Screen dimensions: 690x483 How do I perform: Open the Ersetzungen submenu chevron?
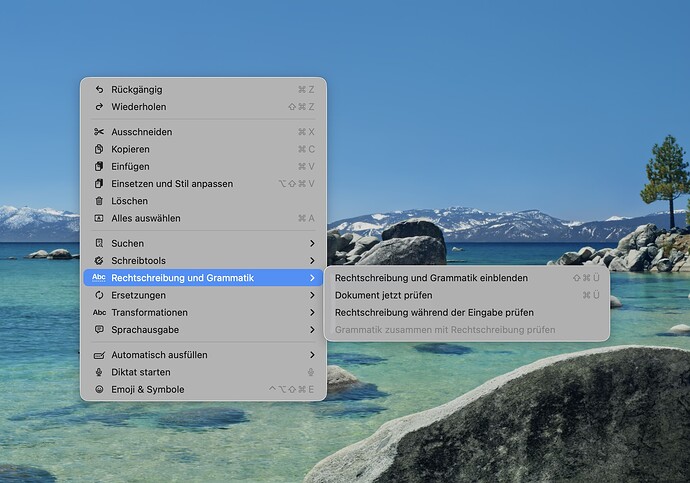tap(312, 295)
